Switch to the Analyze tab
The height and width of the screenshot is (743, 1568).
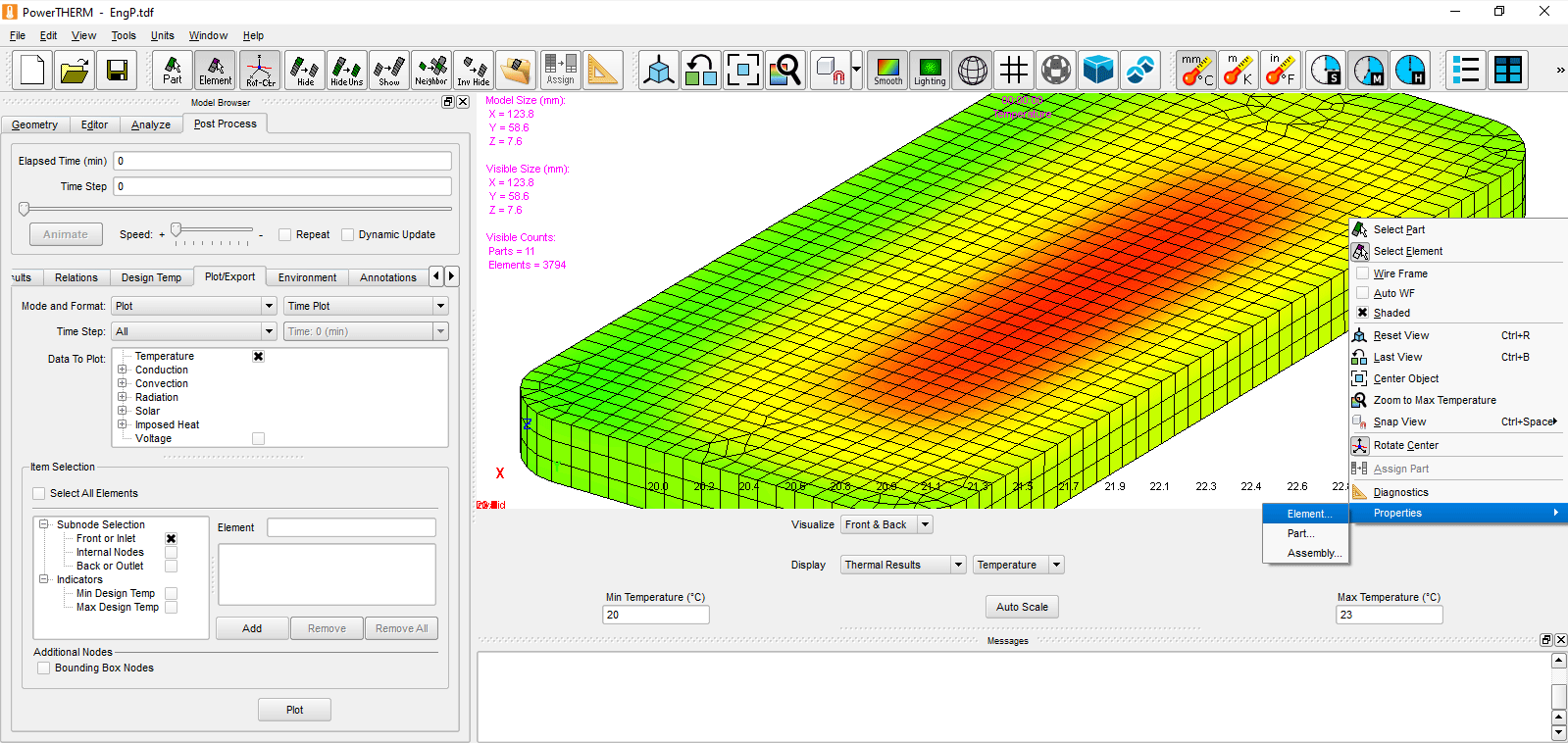[x=151, y=124]
